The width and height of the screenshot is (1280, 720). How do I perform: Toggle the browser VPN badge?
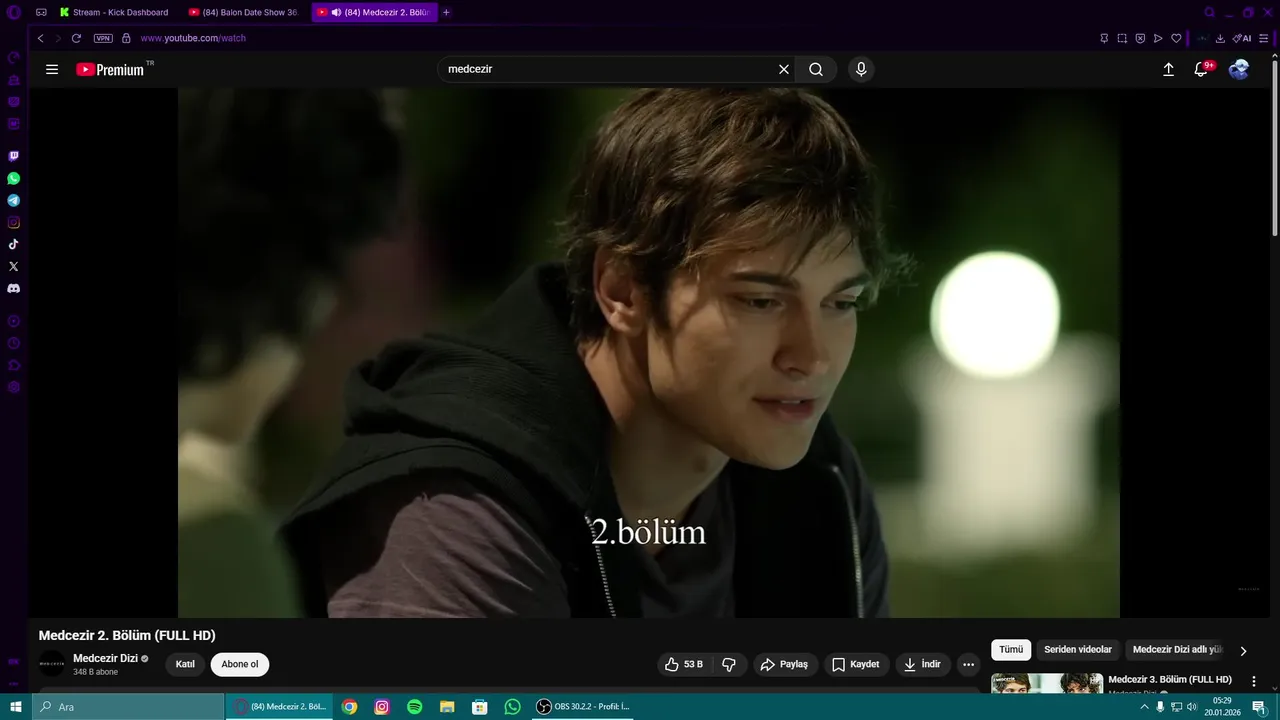tap(103, 38)
